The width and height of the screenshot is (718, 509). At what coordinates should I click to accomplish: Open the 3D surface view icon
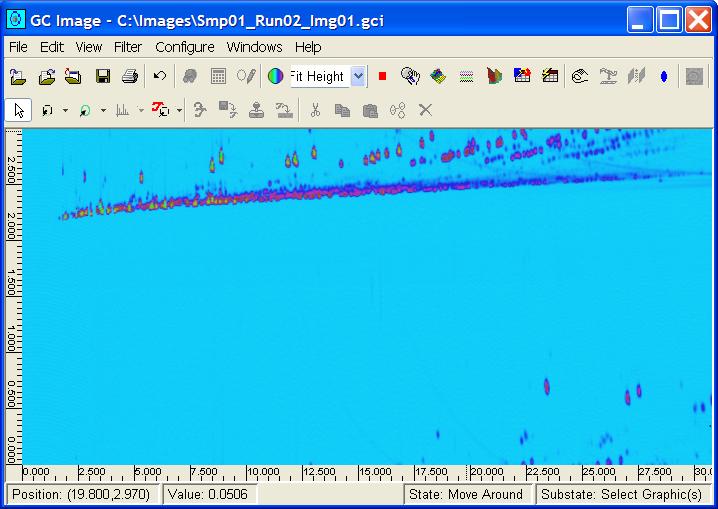(x=438, y=76)
